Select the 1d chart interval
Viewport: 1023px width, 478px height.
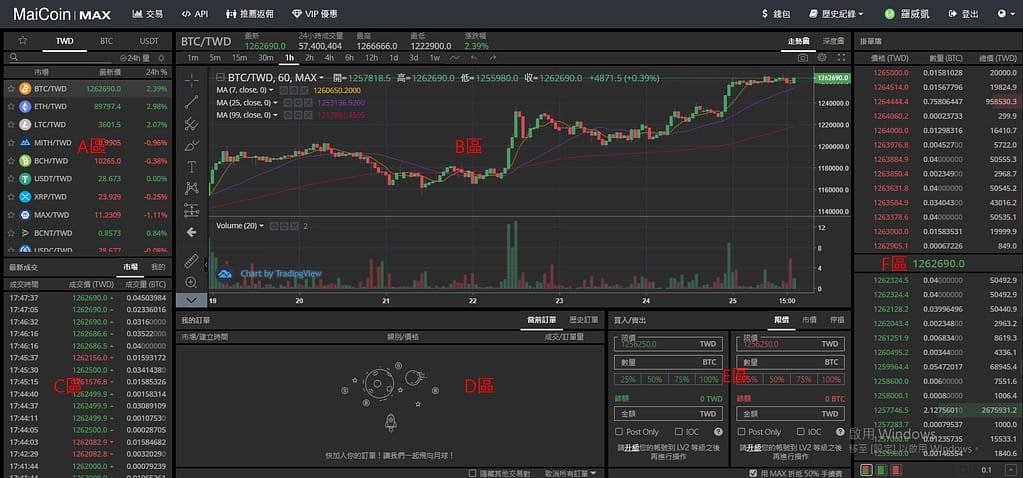click(393, 57)
